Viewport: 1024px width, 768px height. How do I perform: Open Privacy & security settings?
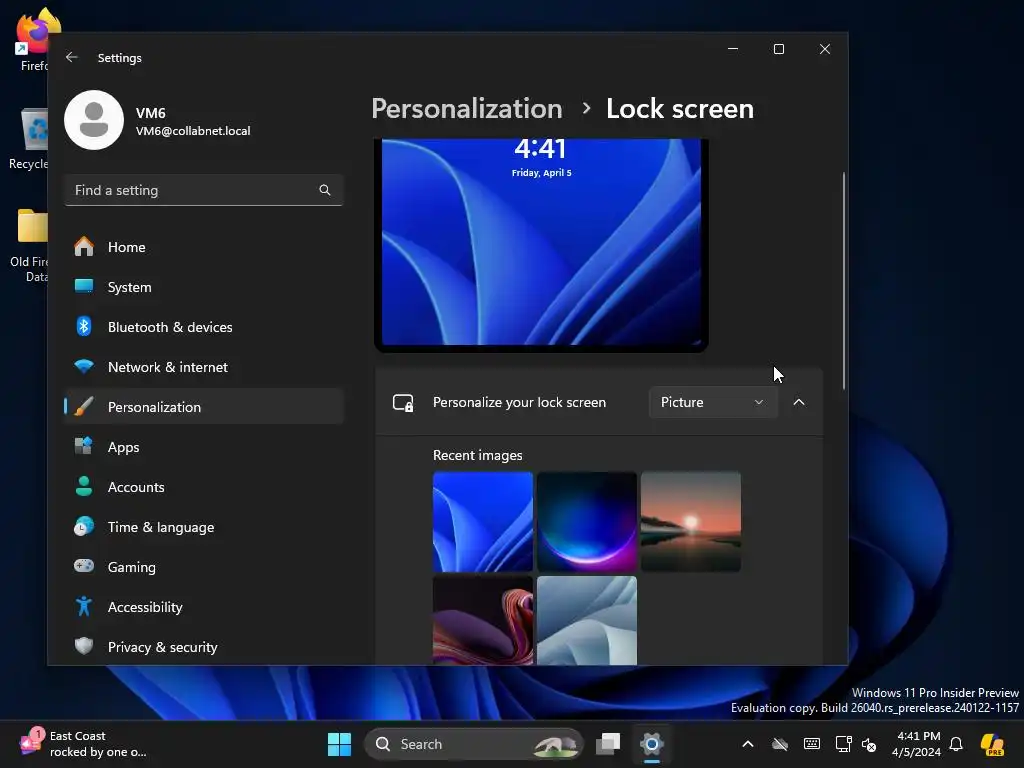[x=204, y=647]
